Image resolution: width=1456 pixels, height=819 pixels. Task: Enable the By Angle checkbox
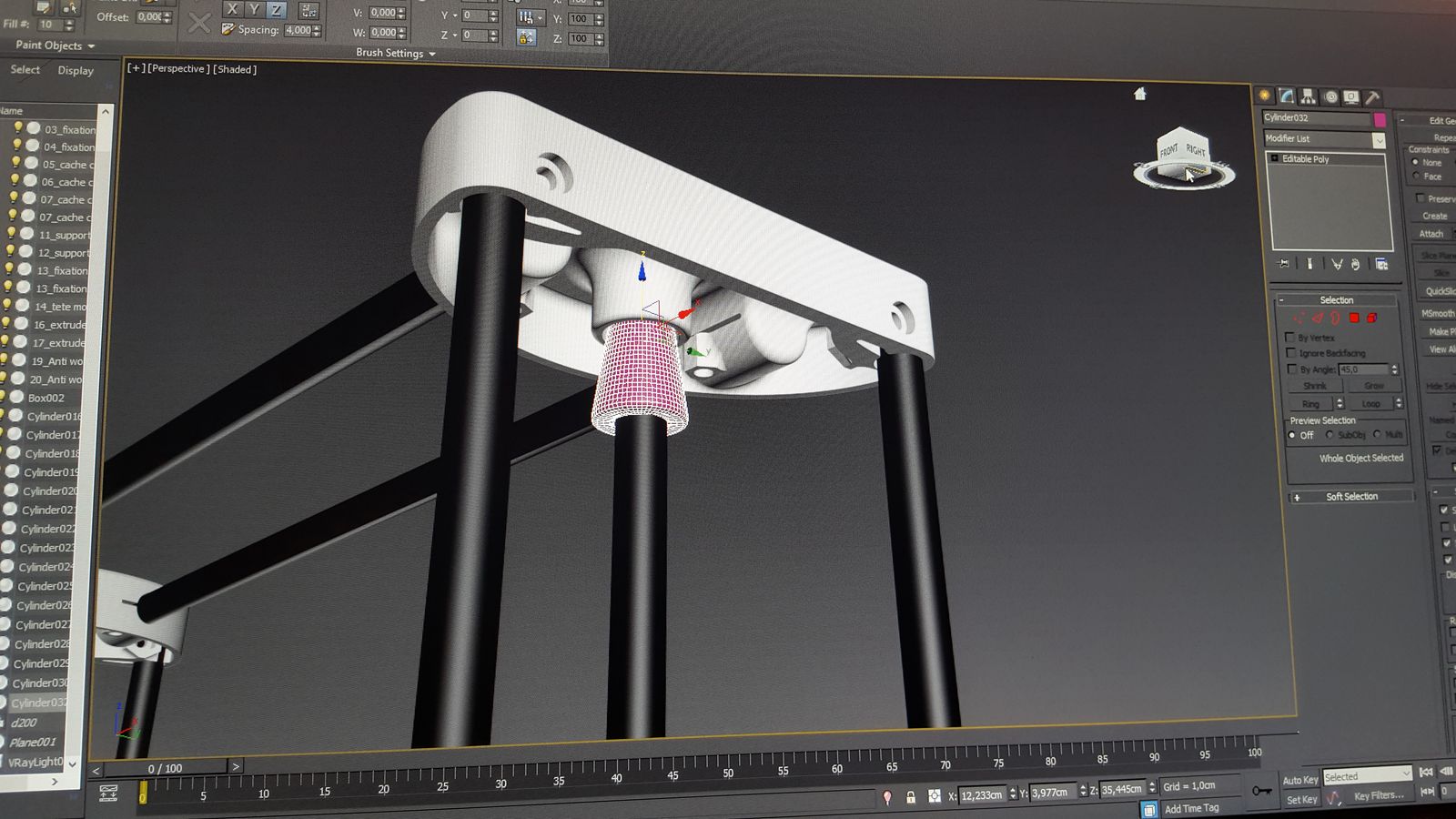[1292, 369]
